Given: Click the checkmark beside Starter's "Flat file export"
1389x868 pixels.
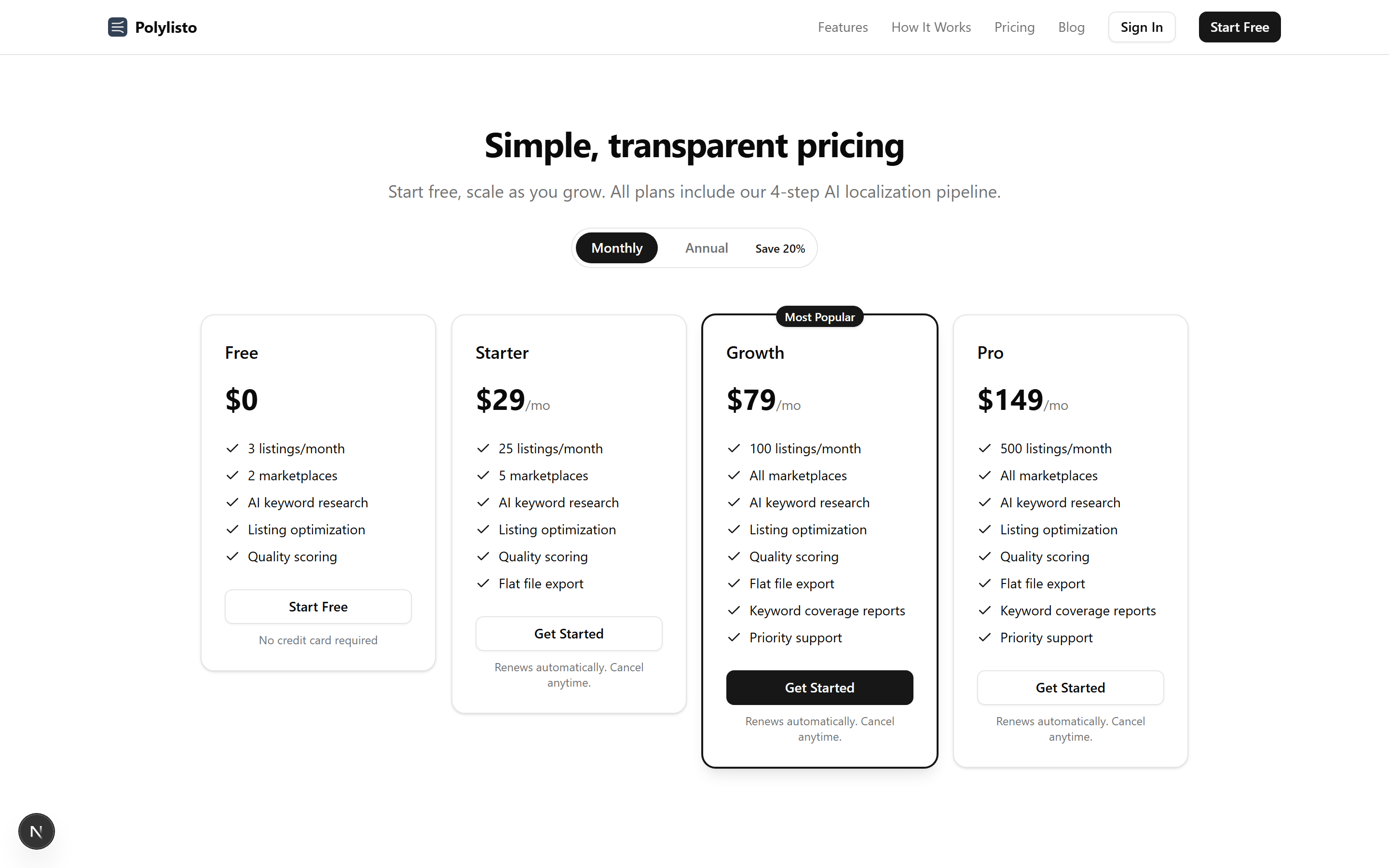Looking at the screenshot, I should [x=483, y=583].
